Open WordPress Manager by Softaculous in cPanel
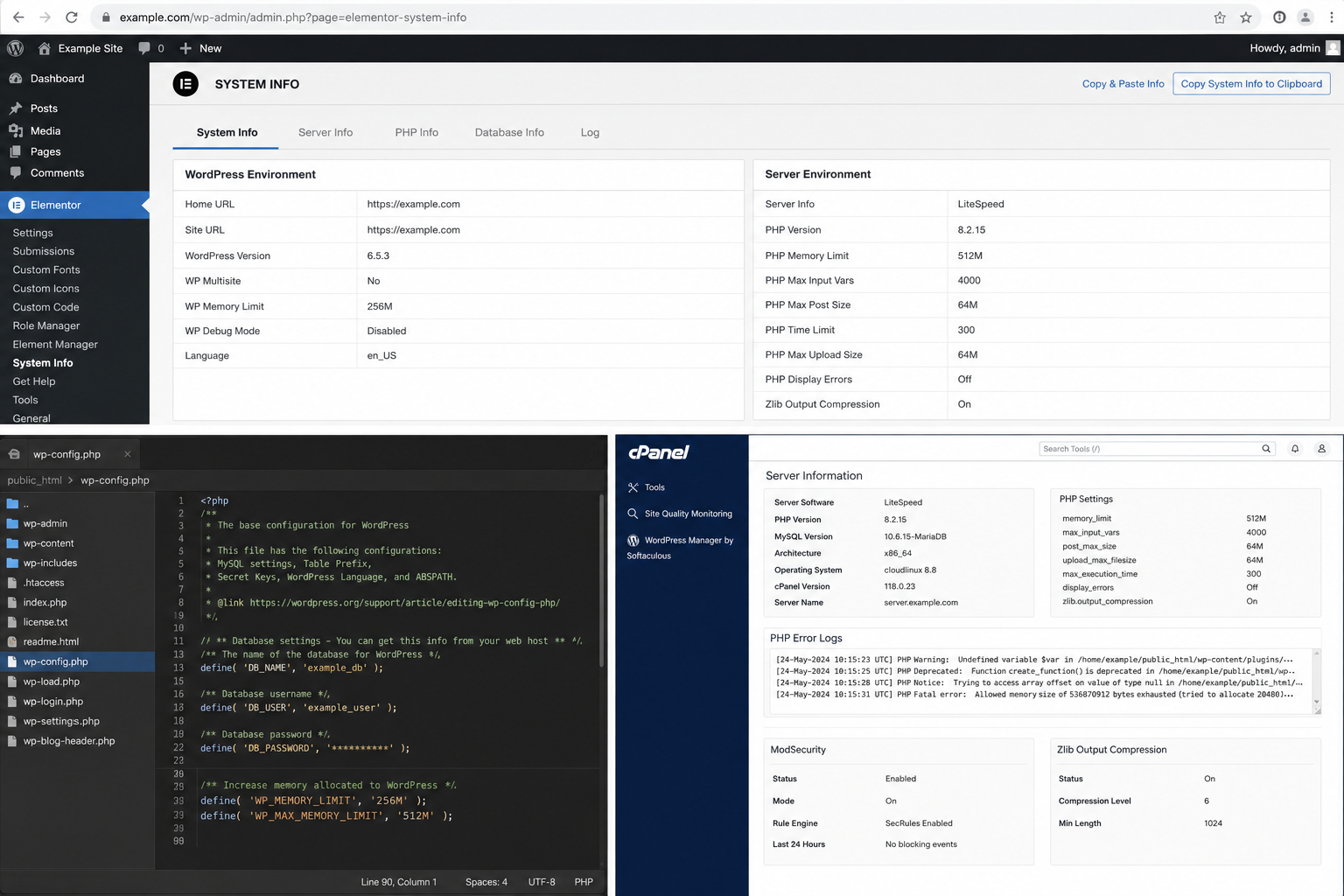The height and width of the screenshot is (896, 1344). coord(680,548)
